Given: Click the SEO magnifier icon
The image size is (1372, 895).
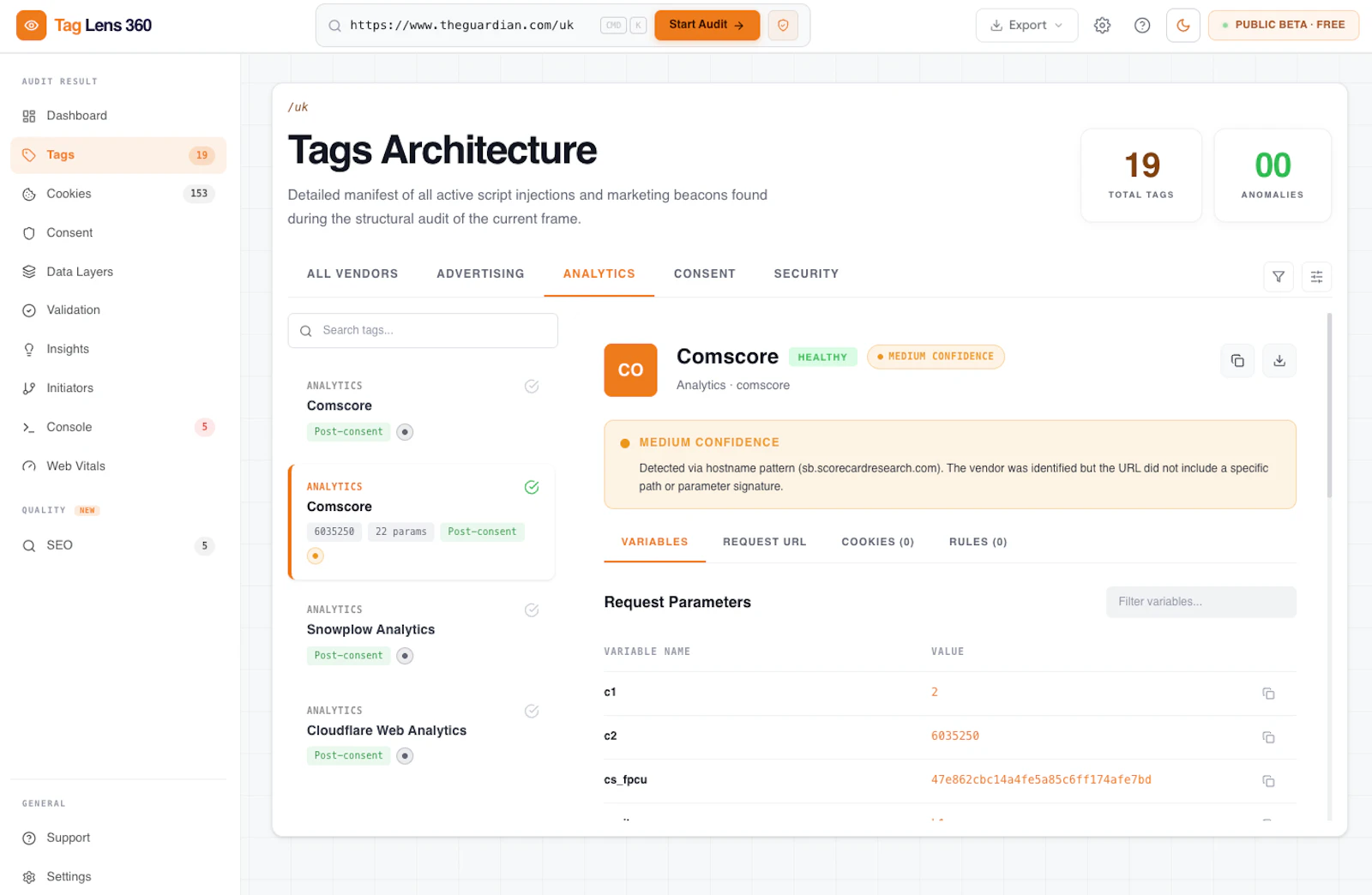Looking at the screenshot, I should (29, 545).
